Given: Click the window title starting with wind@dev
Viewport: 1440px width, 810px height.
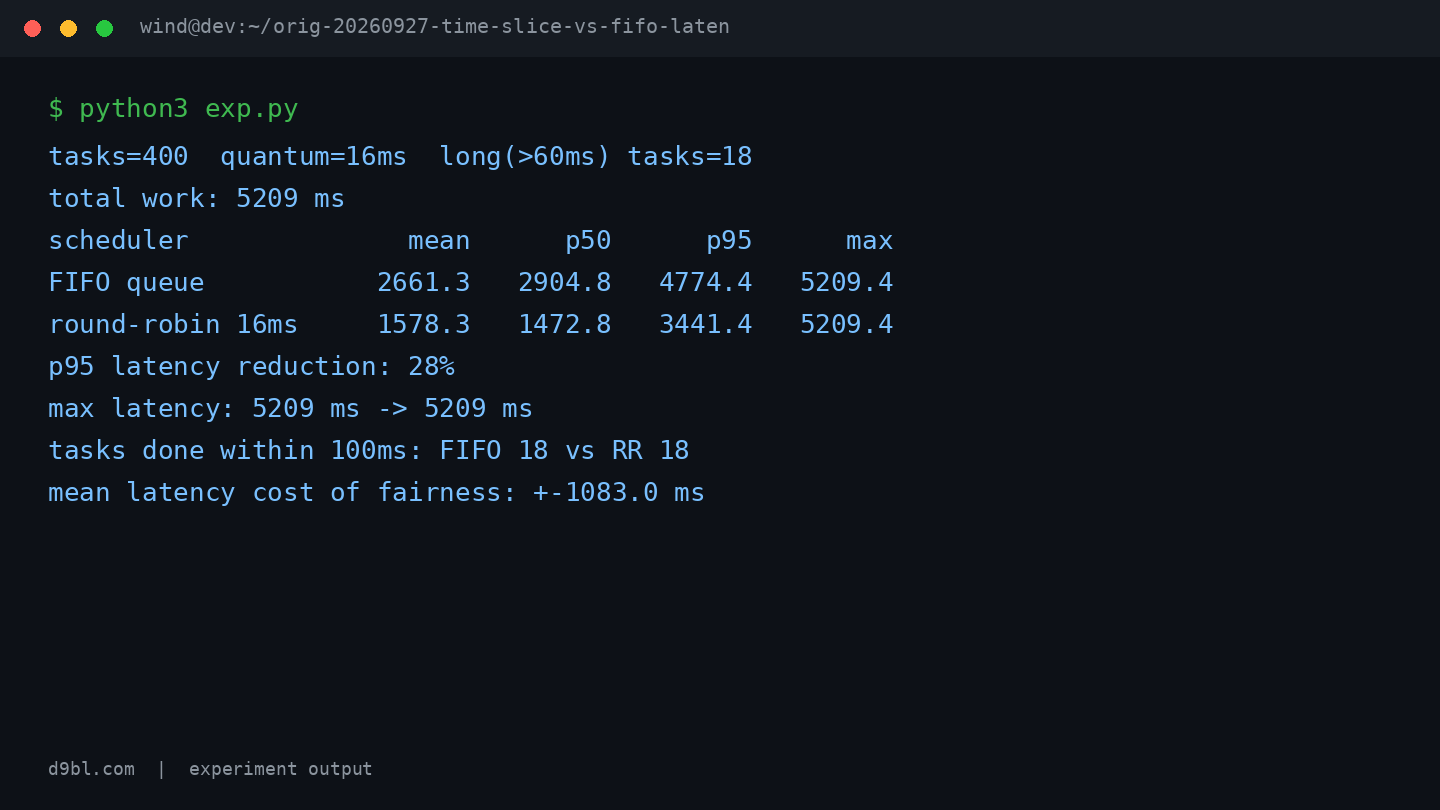Looking at the screenshot, I should 434,27.
